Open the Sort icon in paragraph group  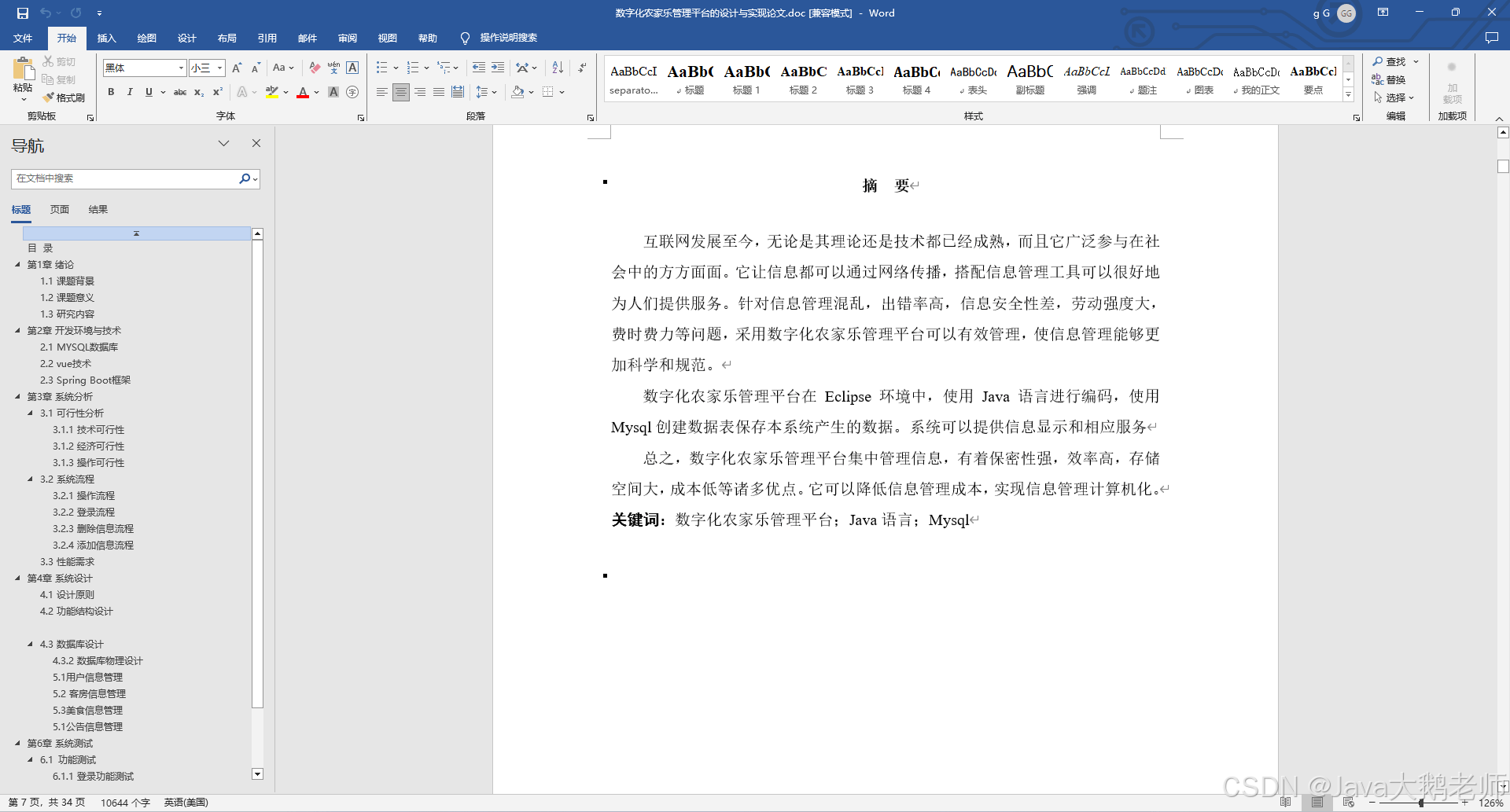pos(557,68)
